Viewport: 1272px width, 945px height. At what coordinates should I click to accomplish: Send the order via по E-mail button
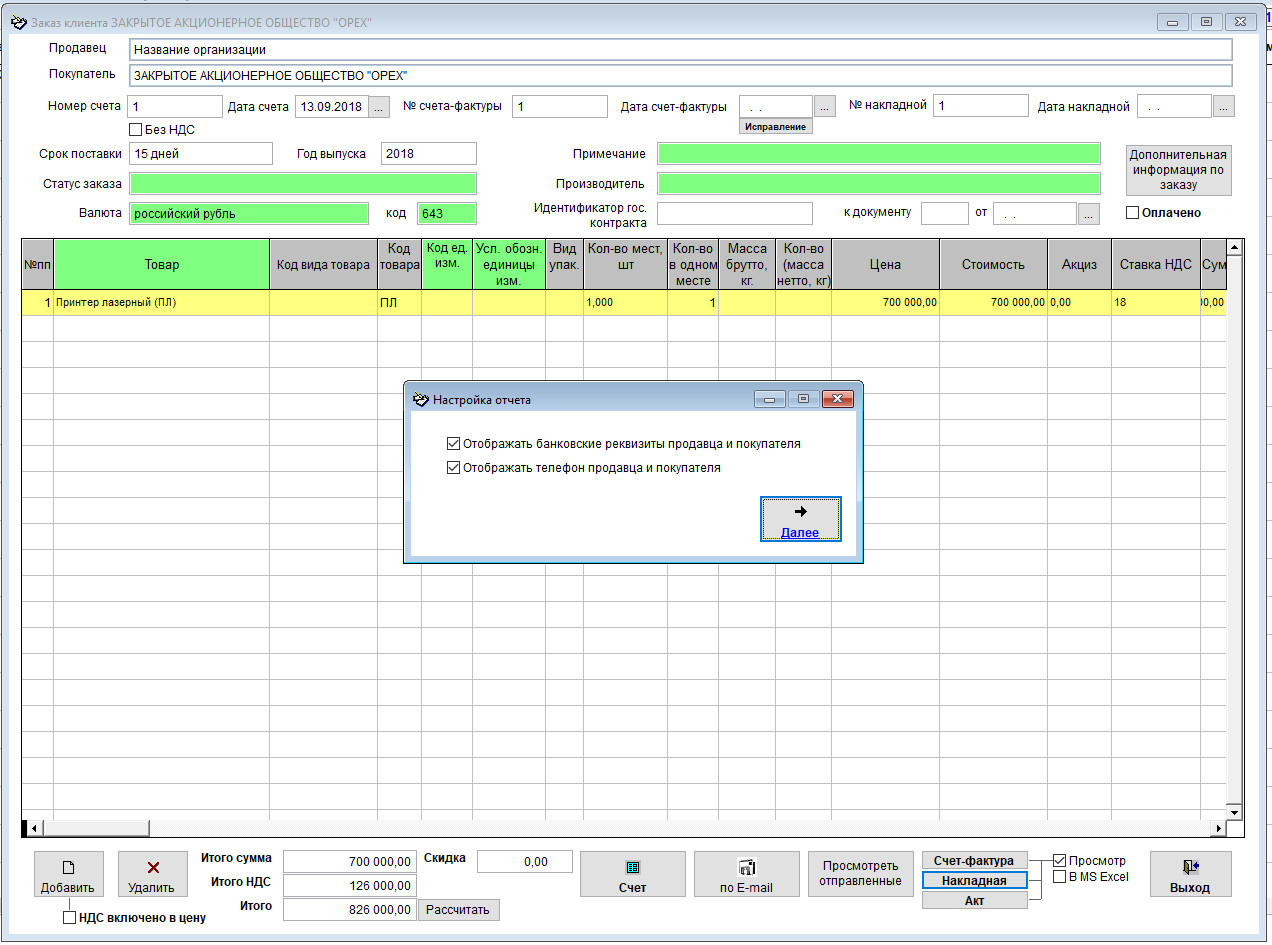click(x=746, y=876)
